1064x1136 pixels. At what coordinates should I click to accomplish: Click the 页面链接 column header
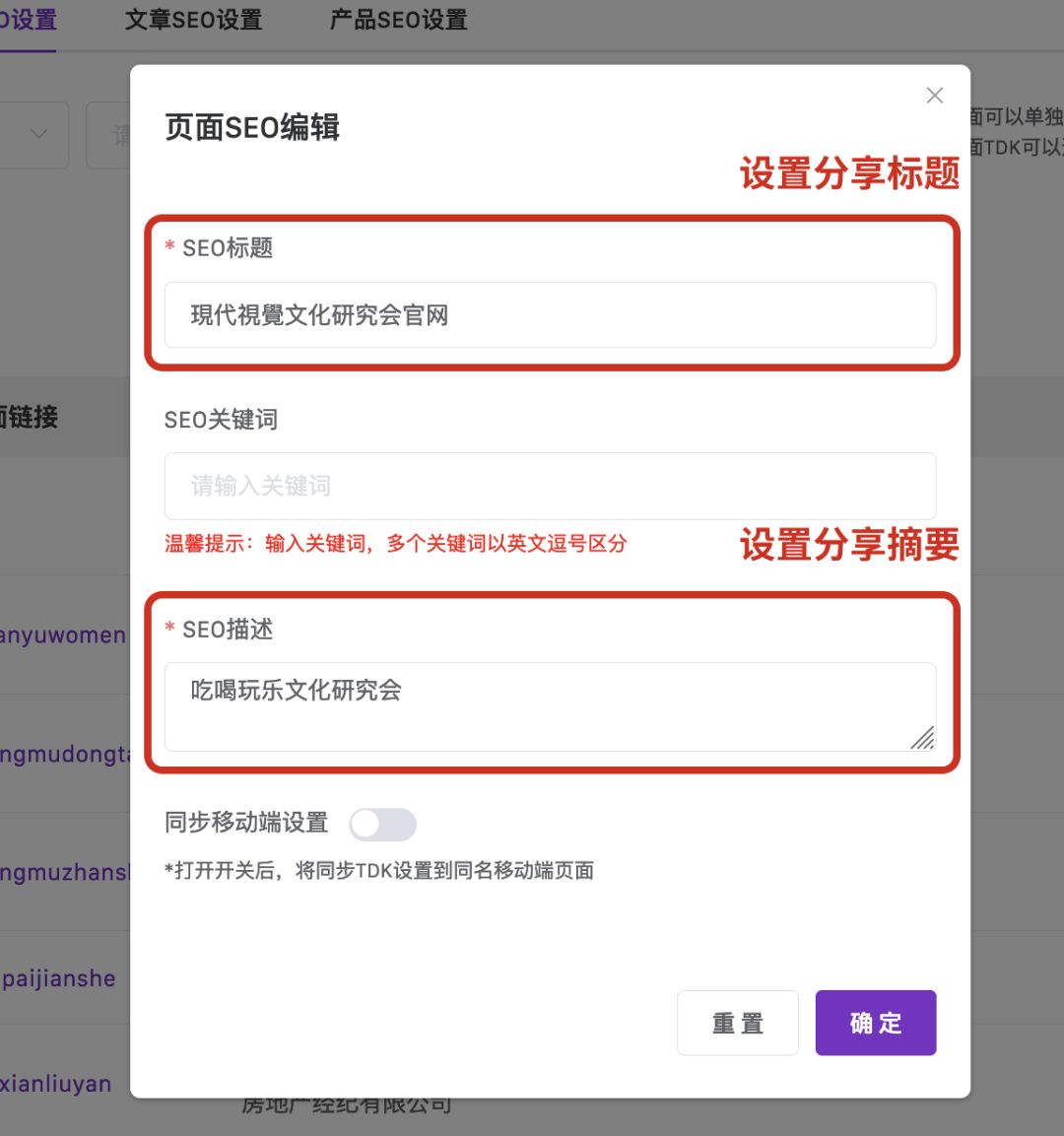click(x=32, y=416)
